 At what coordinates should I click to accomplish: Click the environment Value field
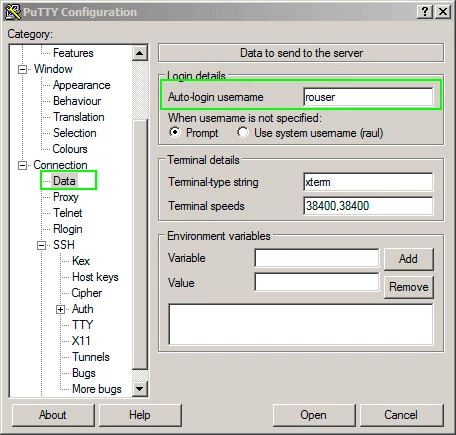pyautogui.click(x=317, y=282)
